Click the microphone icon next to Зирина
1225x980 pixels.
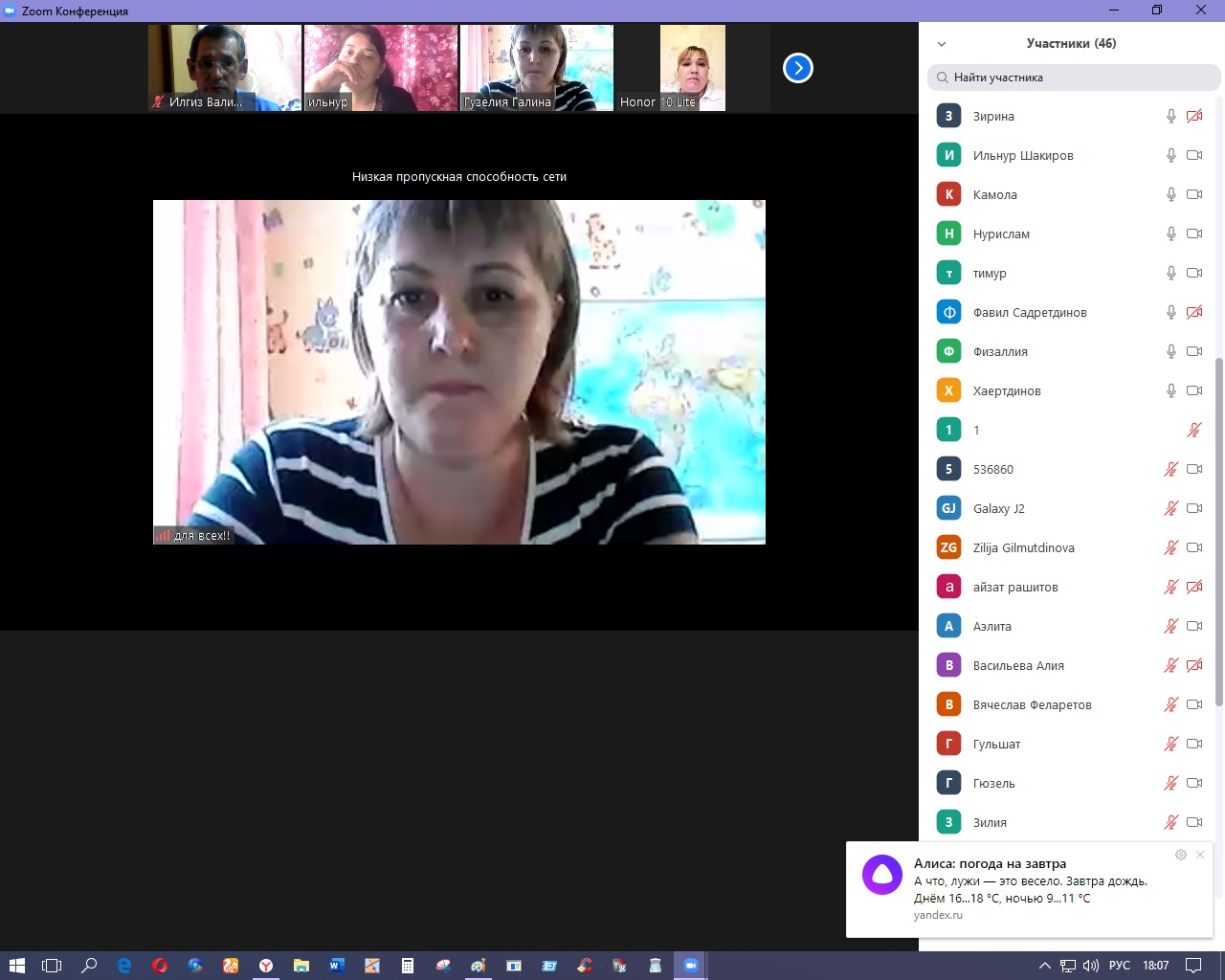1170,116
